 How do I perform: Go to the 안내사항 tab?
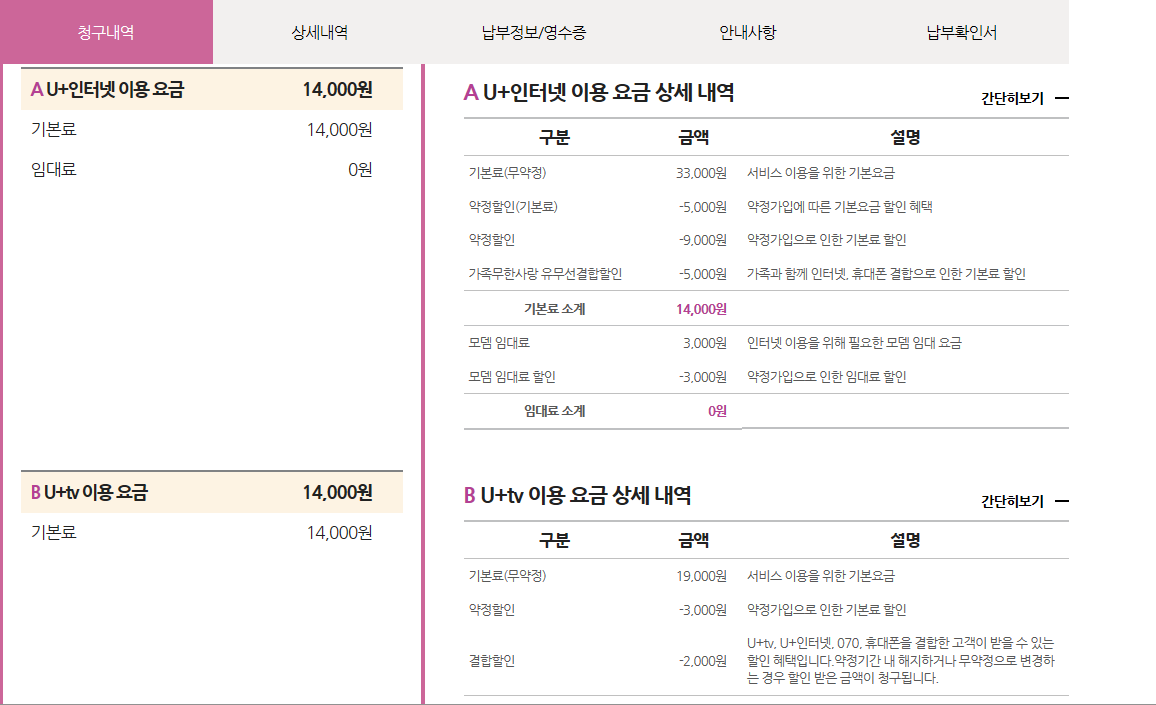(747, 32)
